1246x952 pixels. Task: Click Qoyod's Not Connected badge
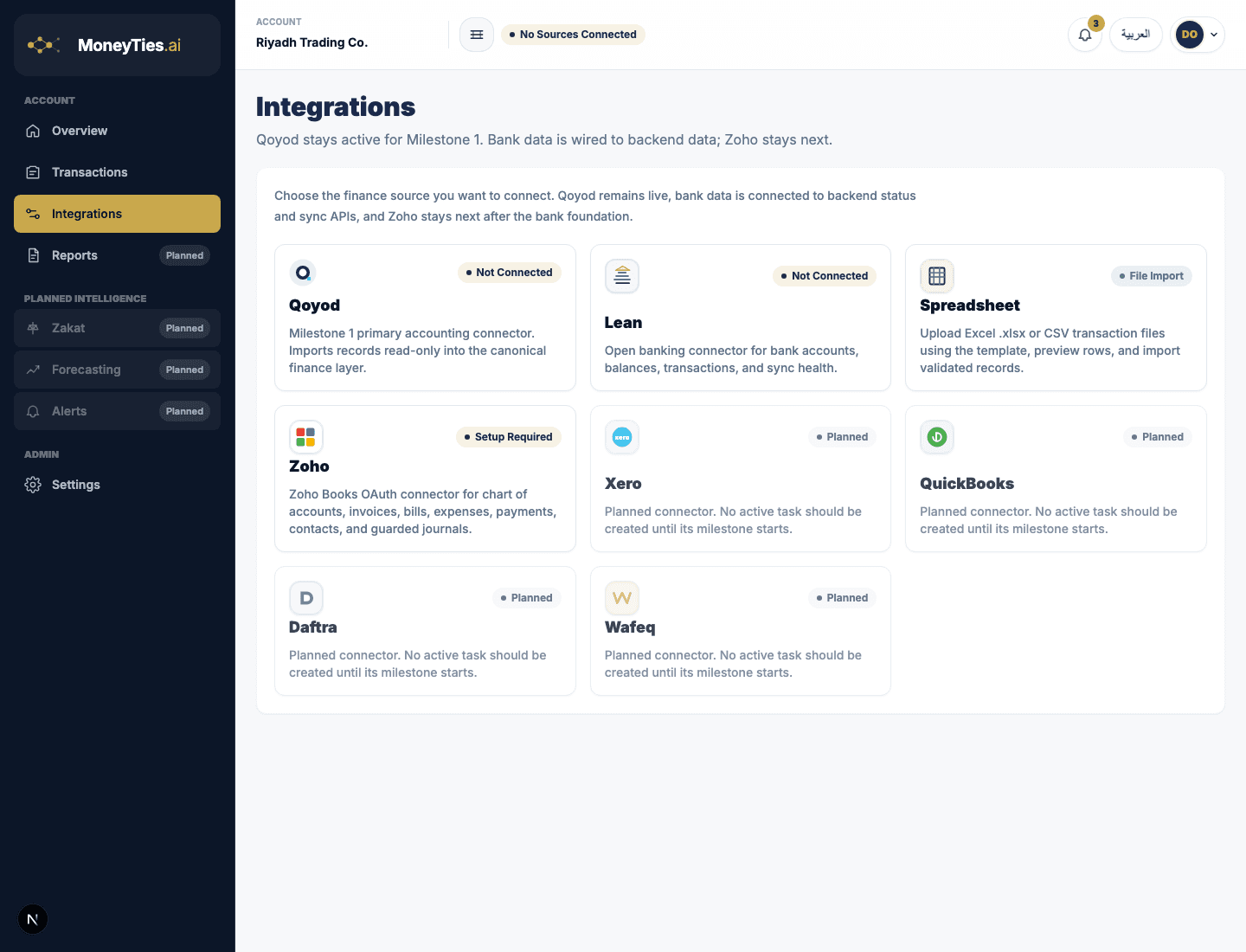click(510, 273)
